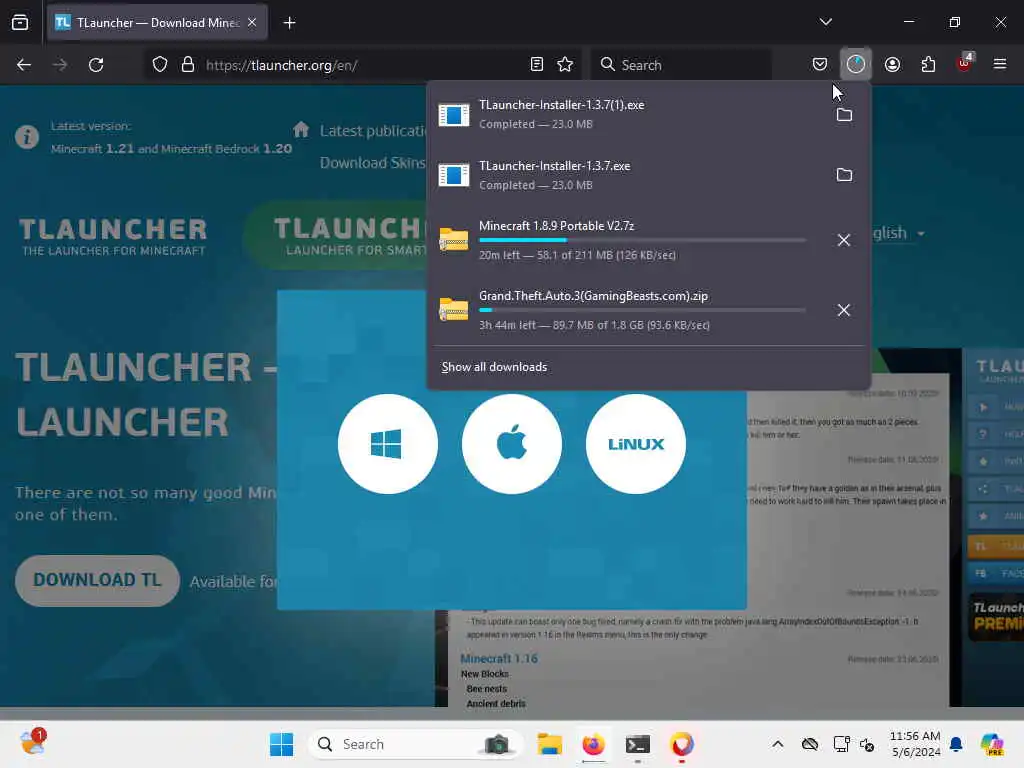Screen dimensions: 1024x768
Task: Reload the current page
Action: 96,64
